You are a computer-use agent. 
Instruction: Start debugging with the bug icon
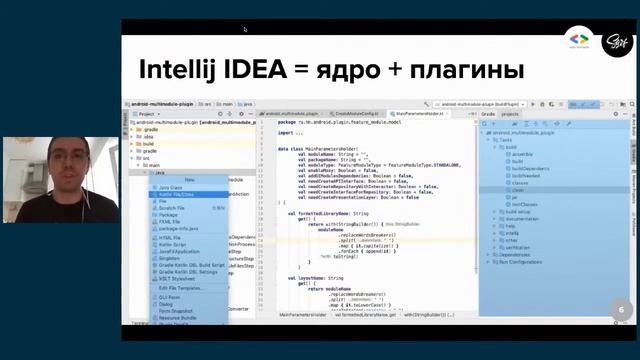coord(542,104)
